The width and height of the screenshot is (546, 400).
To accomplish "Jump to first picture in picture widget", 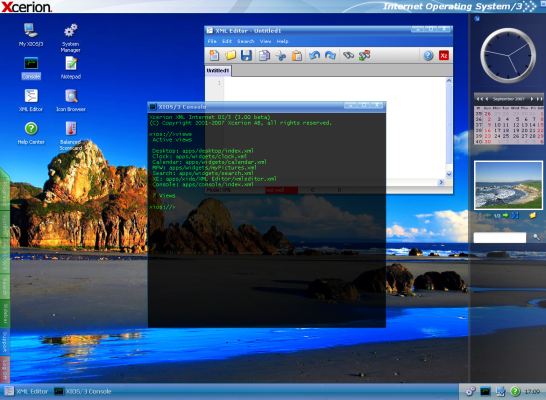I will point(479,216).
